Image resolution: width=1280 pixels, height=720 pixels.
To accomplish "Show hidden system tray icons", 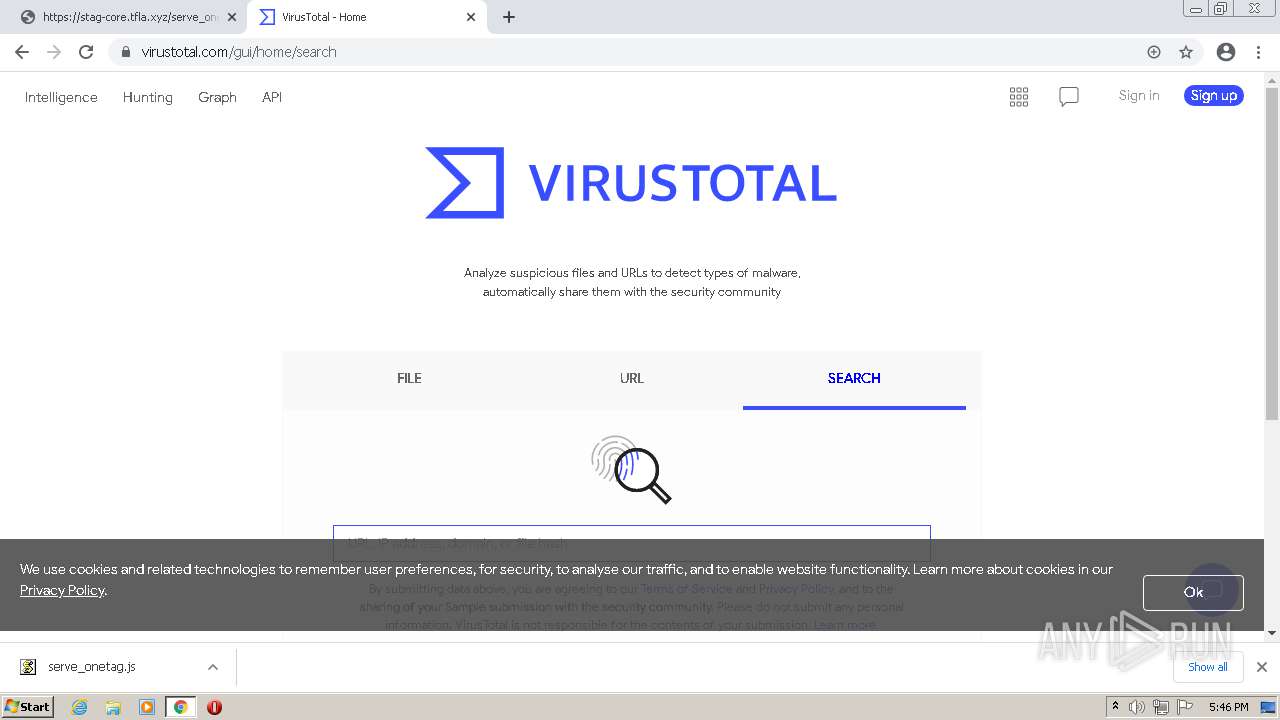I will coord(1116,707).
